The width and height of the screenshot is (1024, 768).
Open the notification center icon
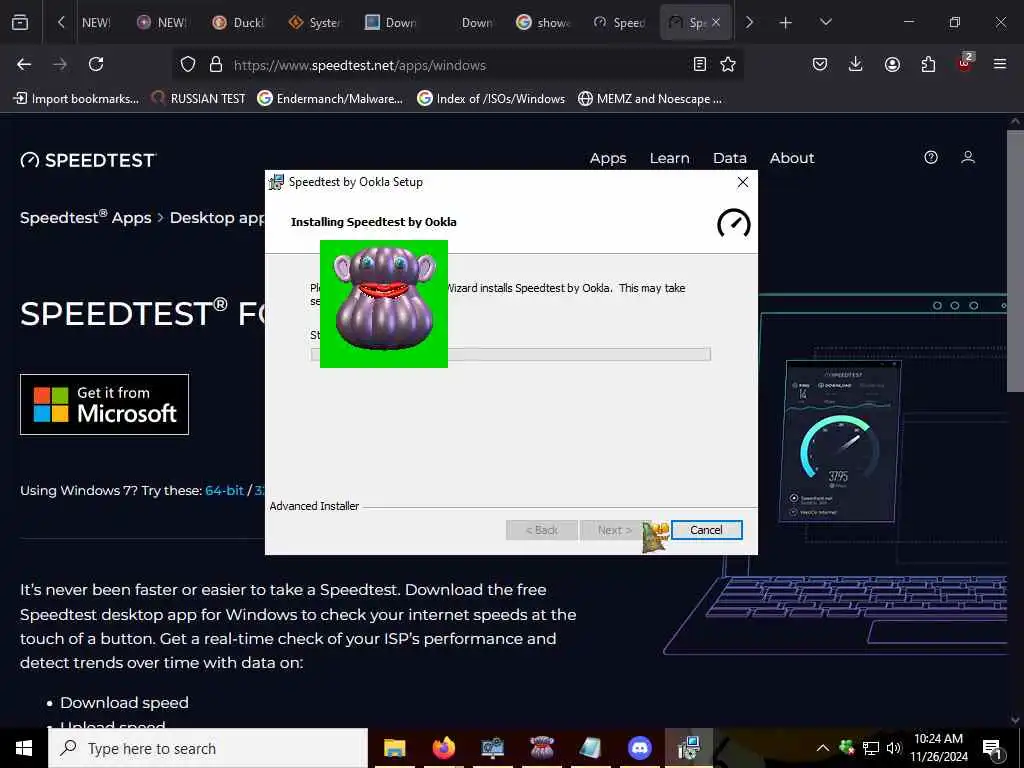click(993, 748)
